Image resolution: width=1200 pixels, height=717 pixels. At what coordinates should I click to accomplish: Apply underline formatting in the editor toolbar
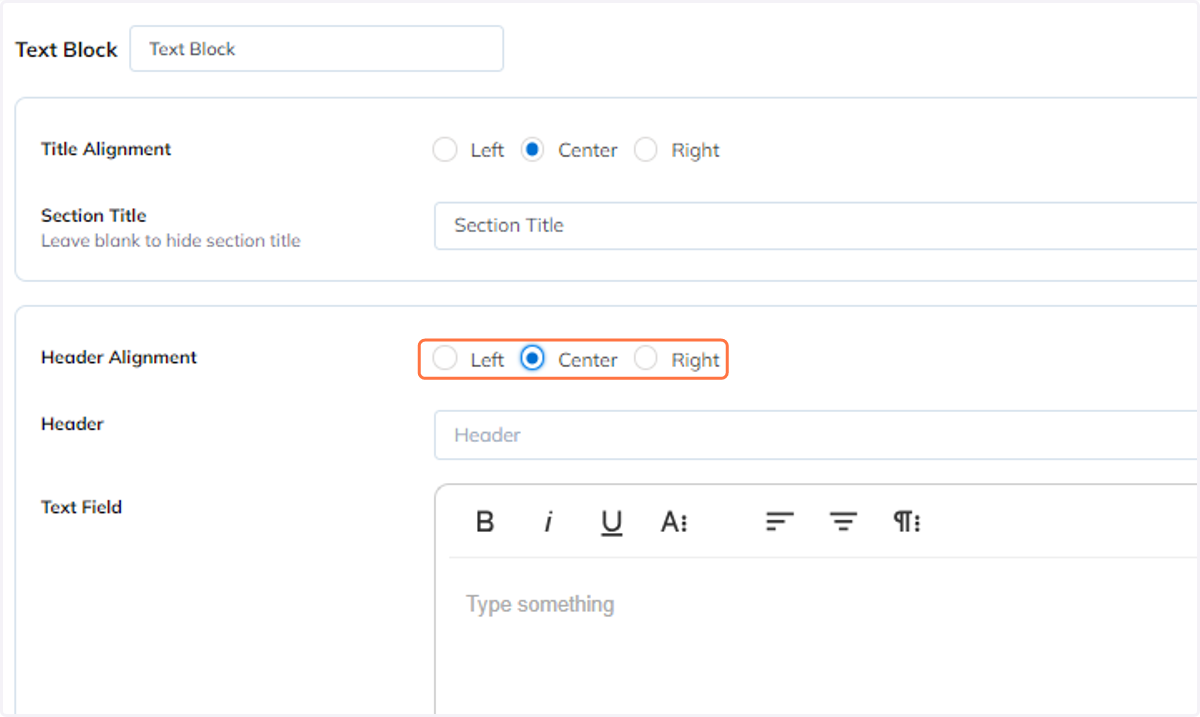click(612, 522)
